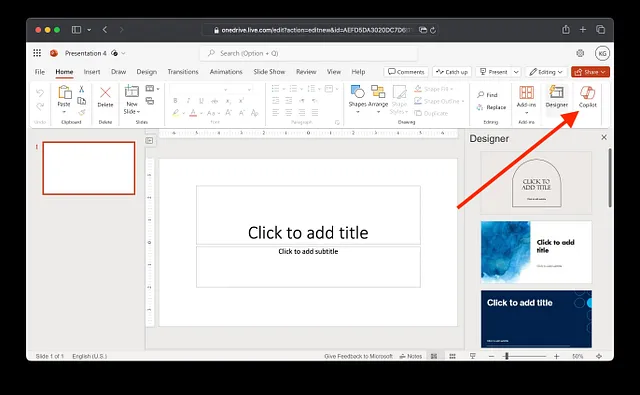Insert a shape via Shapes icon
This screenshot has width=640, height=395.
pyautogui.click(x=357, y=92)
